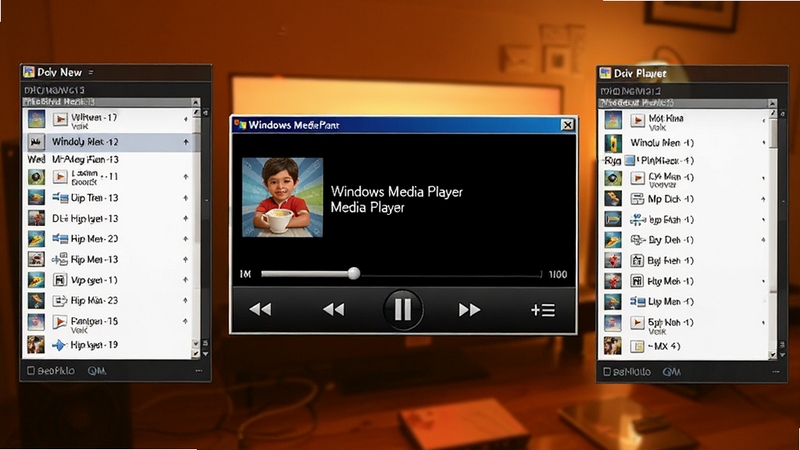Image resolution: width=800 pixels, height=450 pixels.
Task: Click the header bar of the 'Dolv Player' list
Action: [684, 103]
